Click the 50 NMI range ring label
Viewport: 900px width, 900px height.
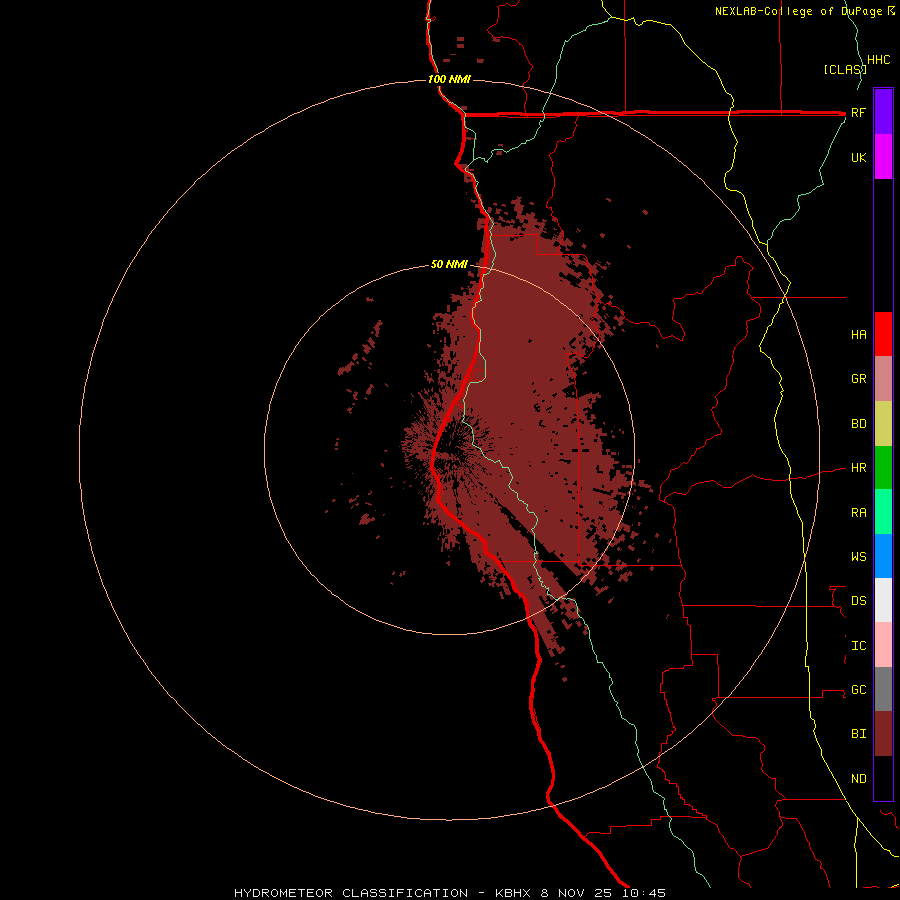click(x=449, y=264)
